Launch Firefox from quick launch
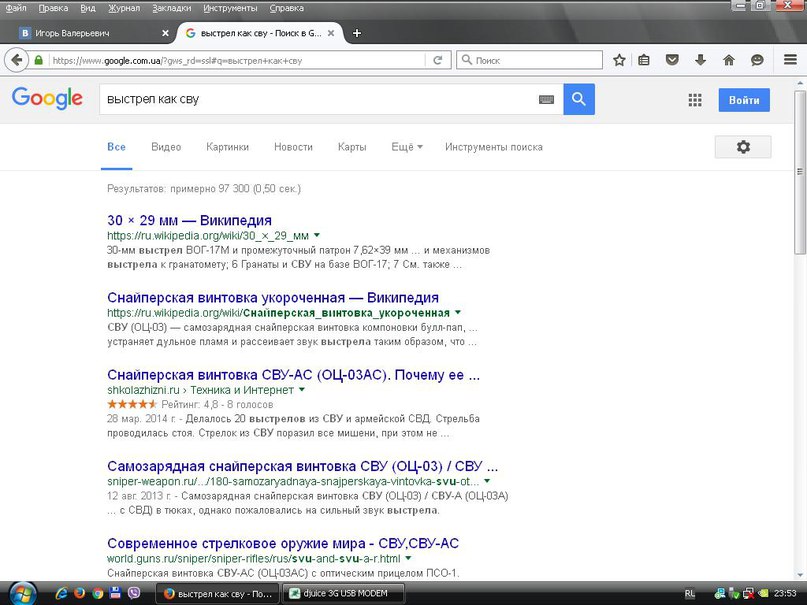This screenshot has height=605, width=807. [x=79, y=594]
